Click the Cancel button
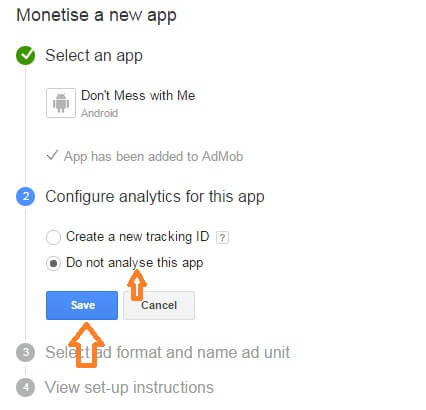 pos(159,305)
